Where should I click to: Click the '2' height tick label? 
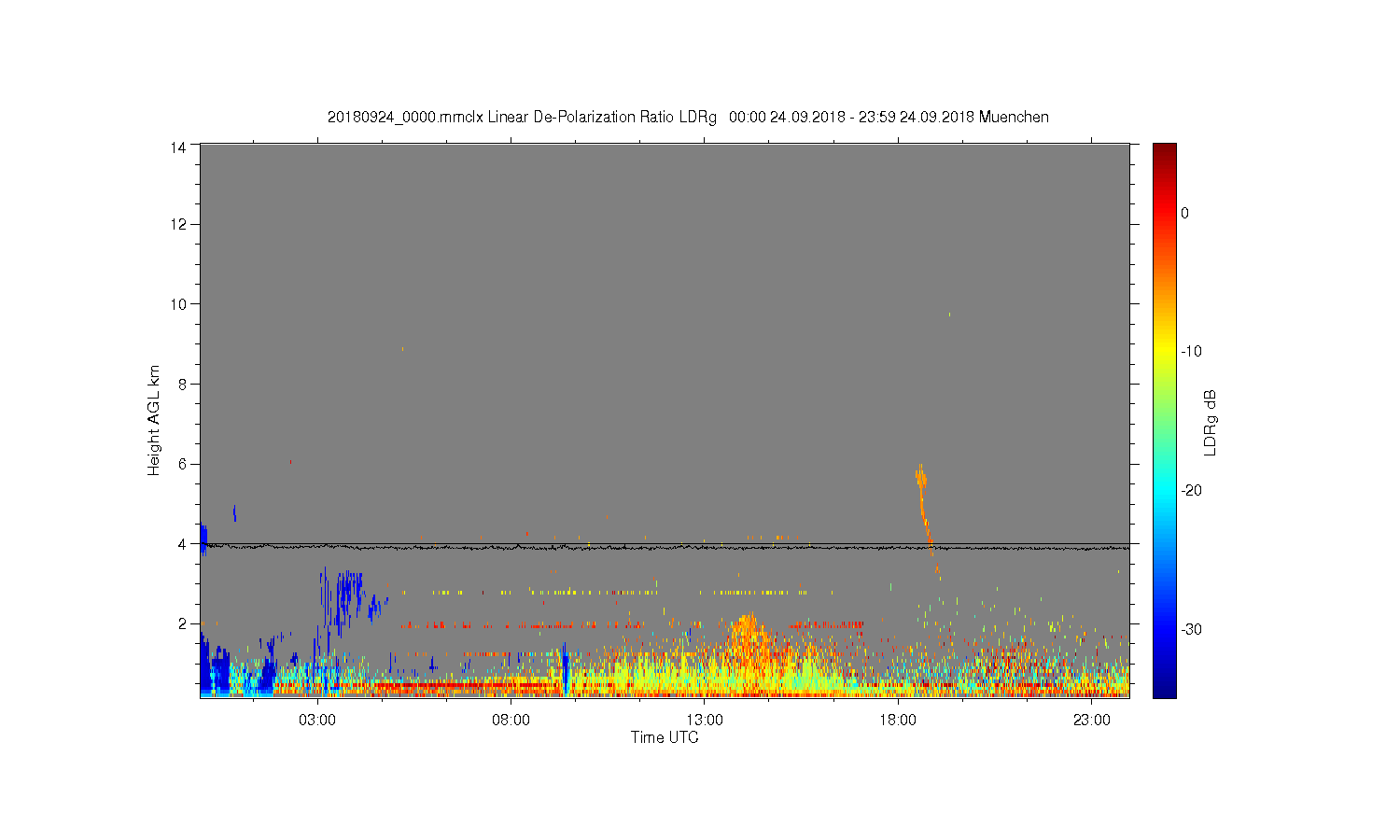(x=182, y=623)
